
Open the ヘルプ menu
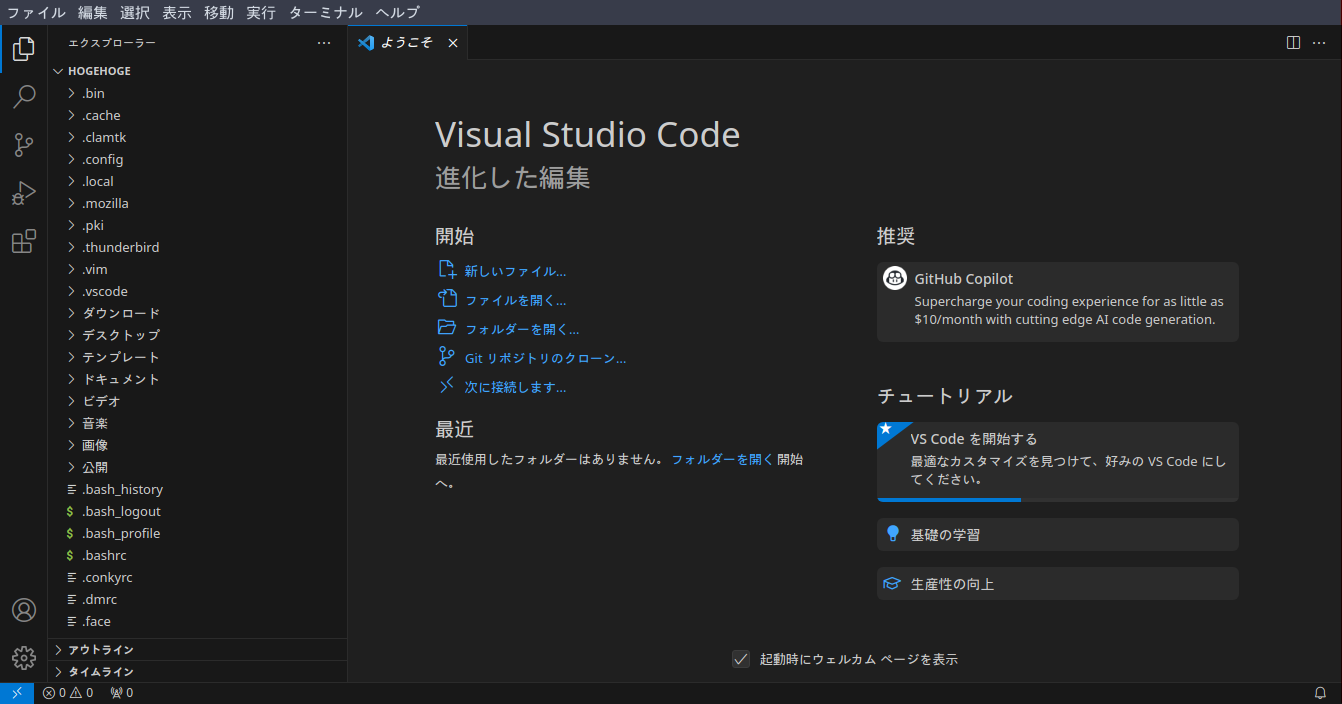[398, 13]
